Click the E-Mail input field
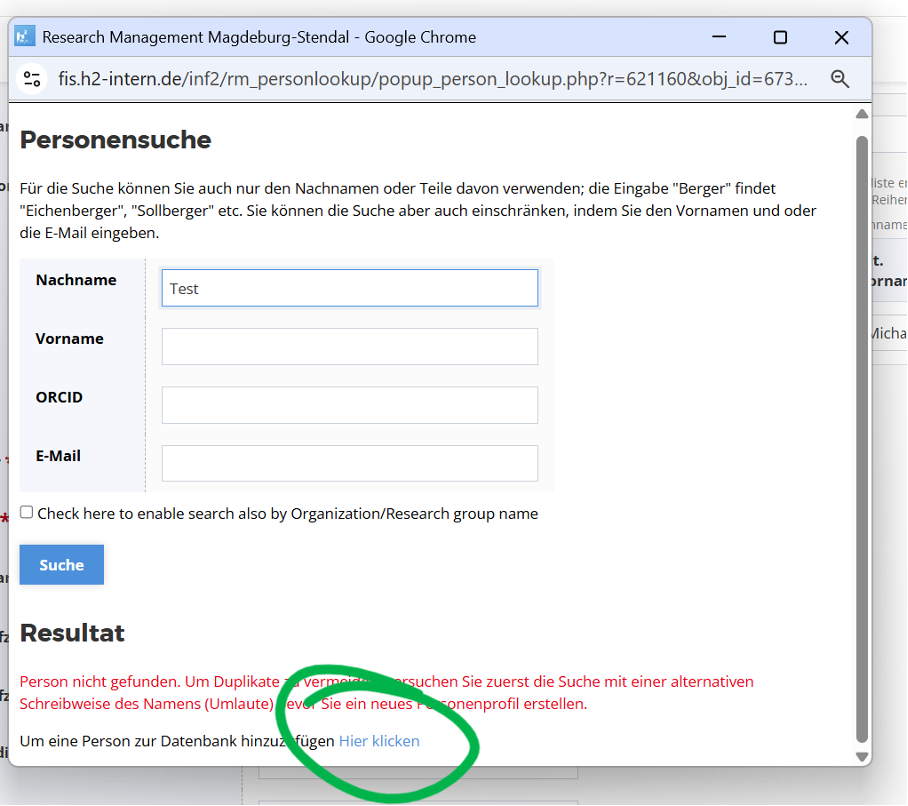Viewport: 908px width, 806px height. [349, 464]
